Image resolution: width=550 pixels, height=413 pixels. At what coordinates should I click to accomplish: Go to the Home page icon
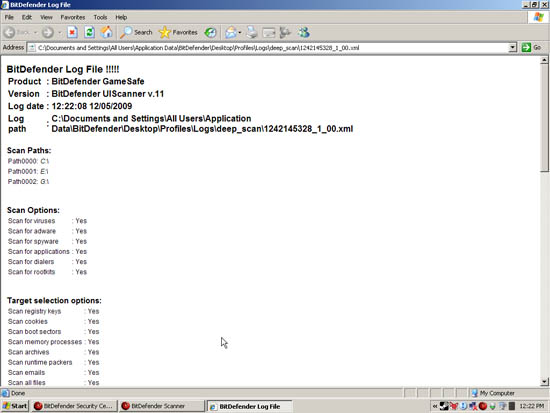click(107, 33)
